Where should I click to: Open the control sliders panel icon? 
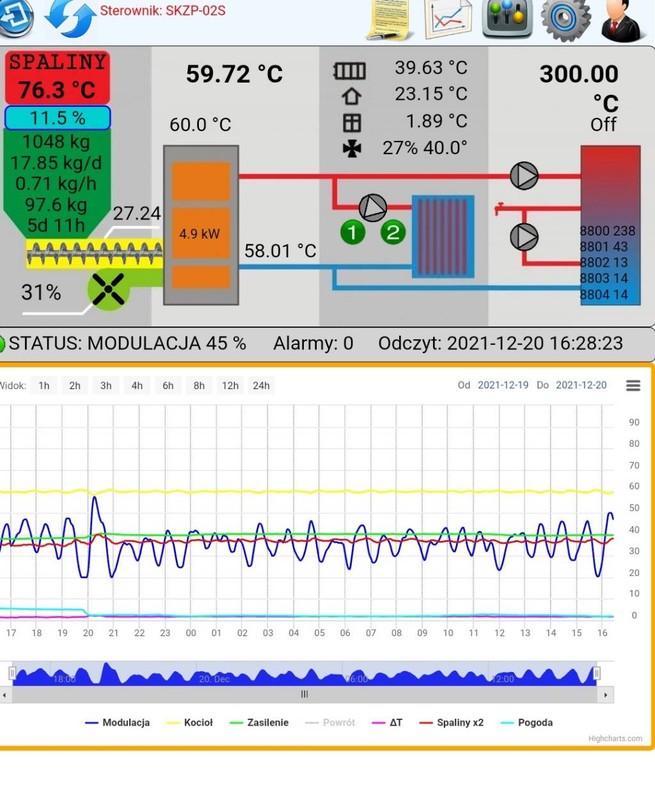(x=507, y=18)
